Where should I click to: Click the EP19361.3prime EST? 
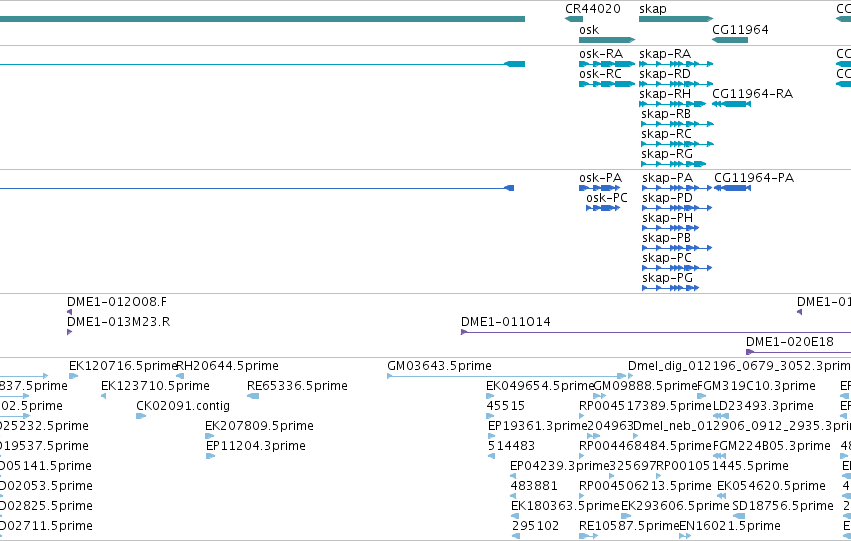pos(491,436)
